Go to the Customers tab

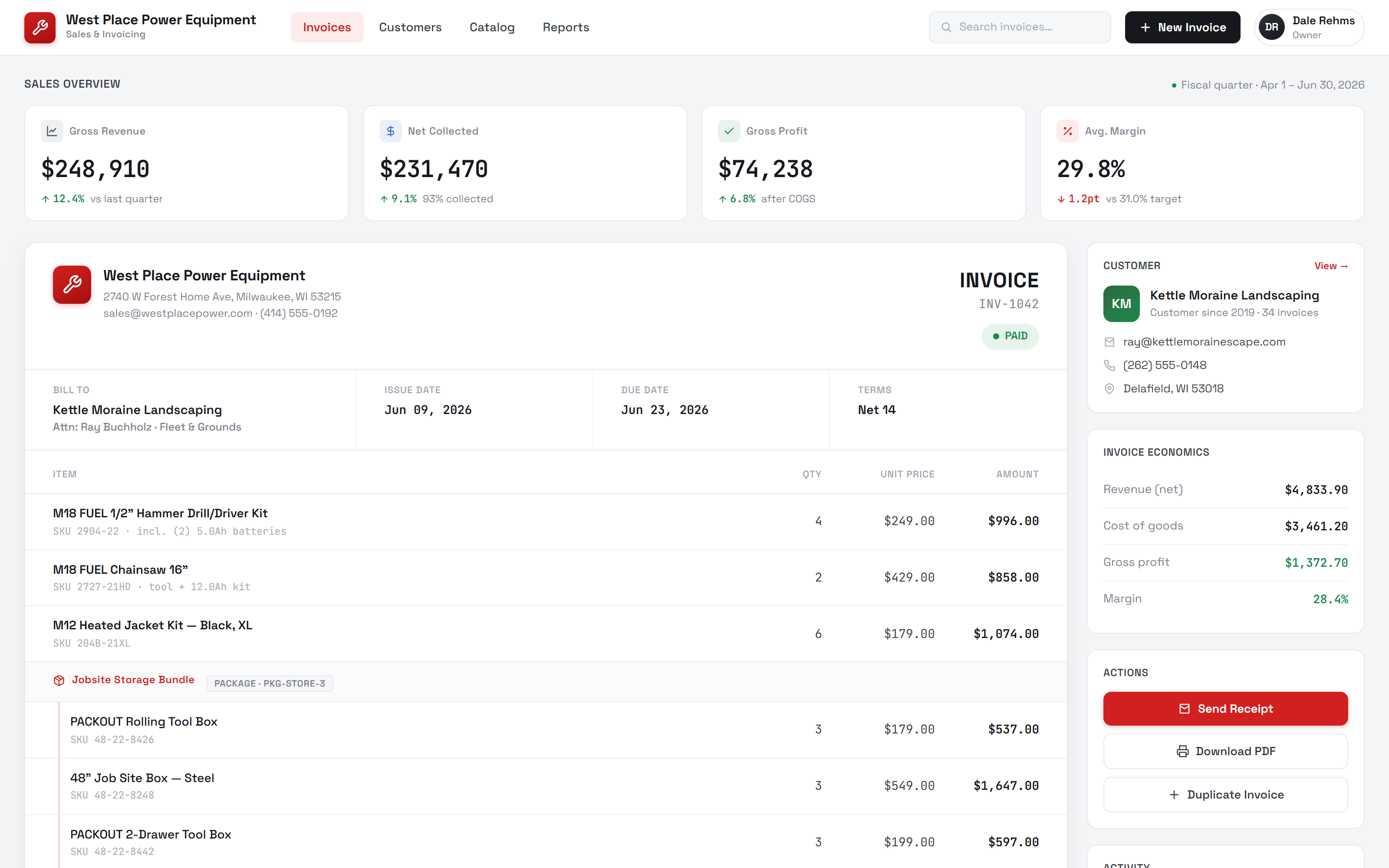pos(410,27)
